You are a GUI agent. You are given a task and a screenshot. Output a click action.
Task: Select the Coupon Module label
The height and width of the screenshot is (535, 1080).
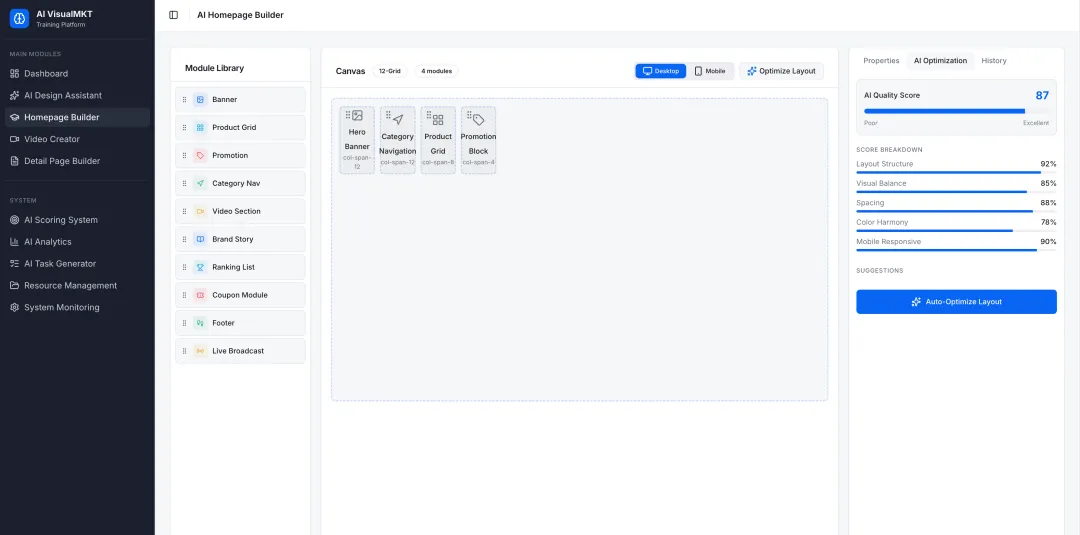[240, 295]
